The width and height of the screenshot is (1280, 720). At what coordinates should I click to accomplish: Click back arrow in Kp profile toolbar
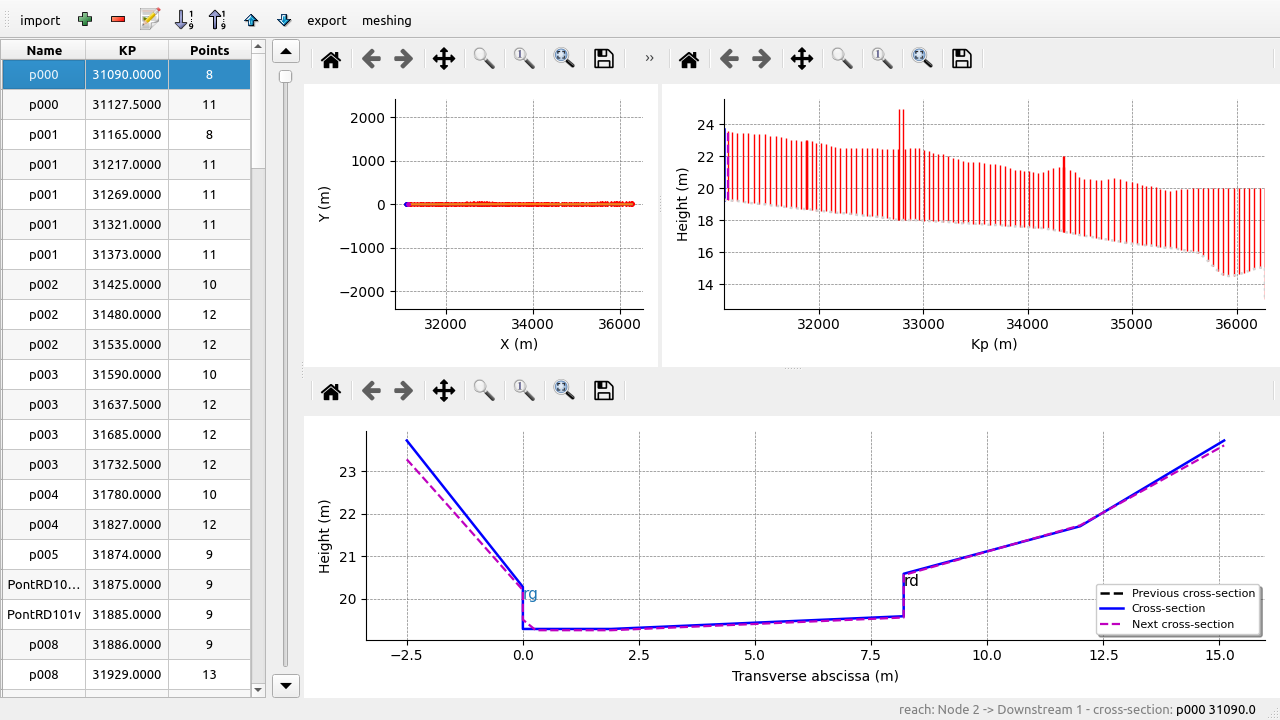pyautogui.click(x=729, y=59)
